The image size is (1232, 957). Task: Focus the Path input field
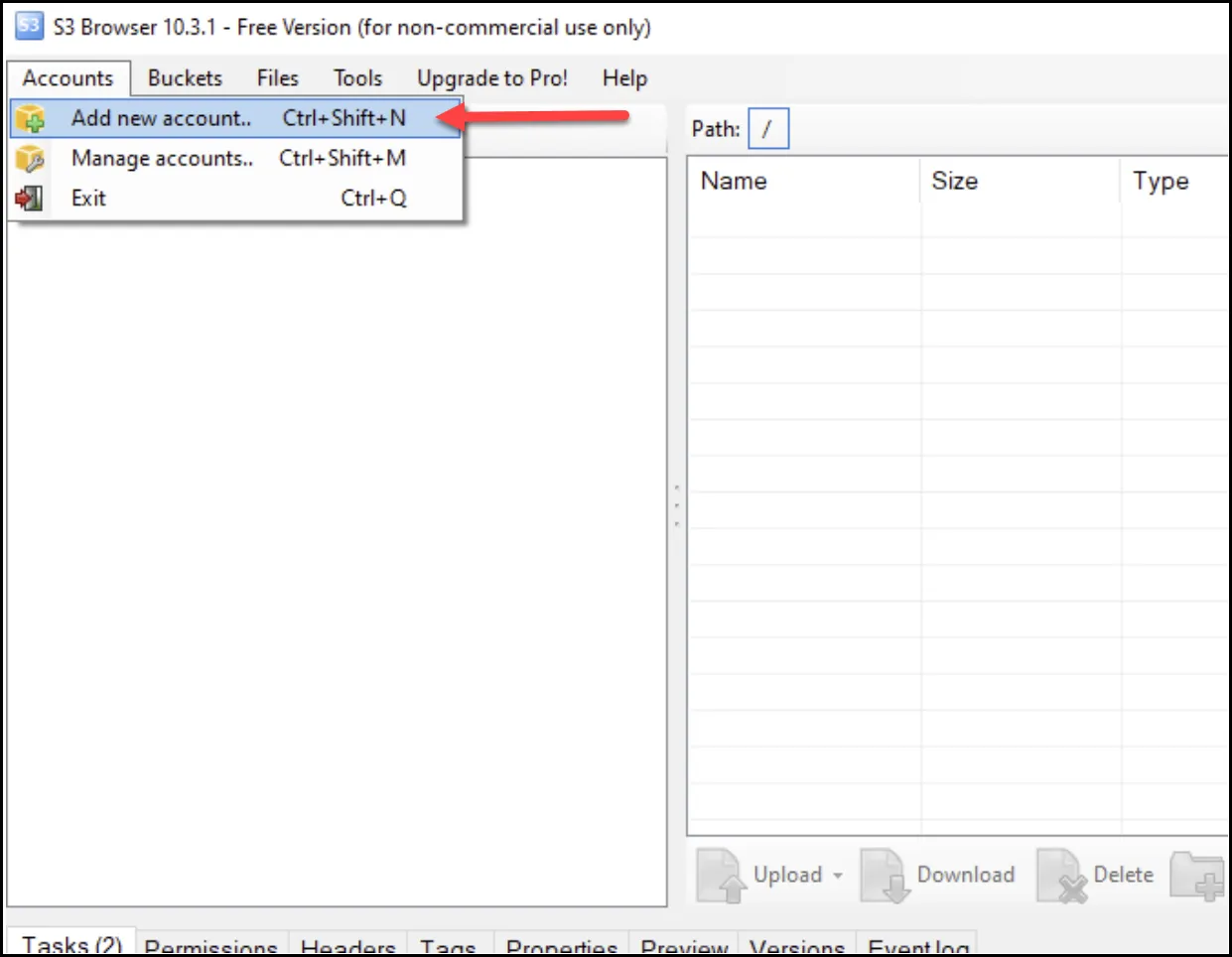point(768,129)
